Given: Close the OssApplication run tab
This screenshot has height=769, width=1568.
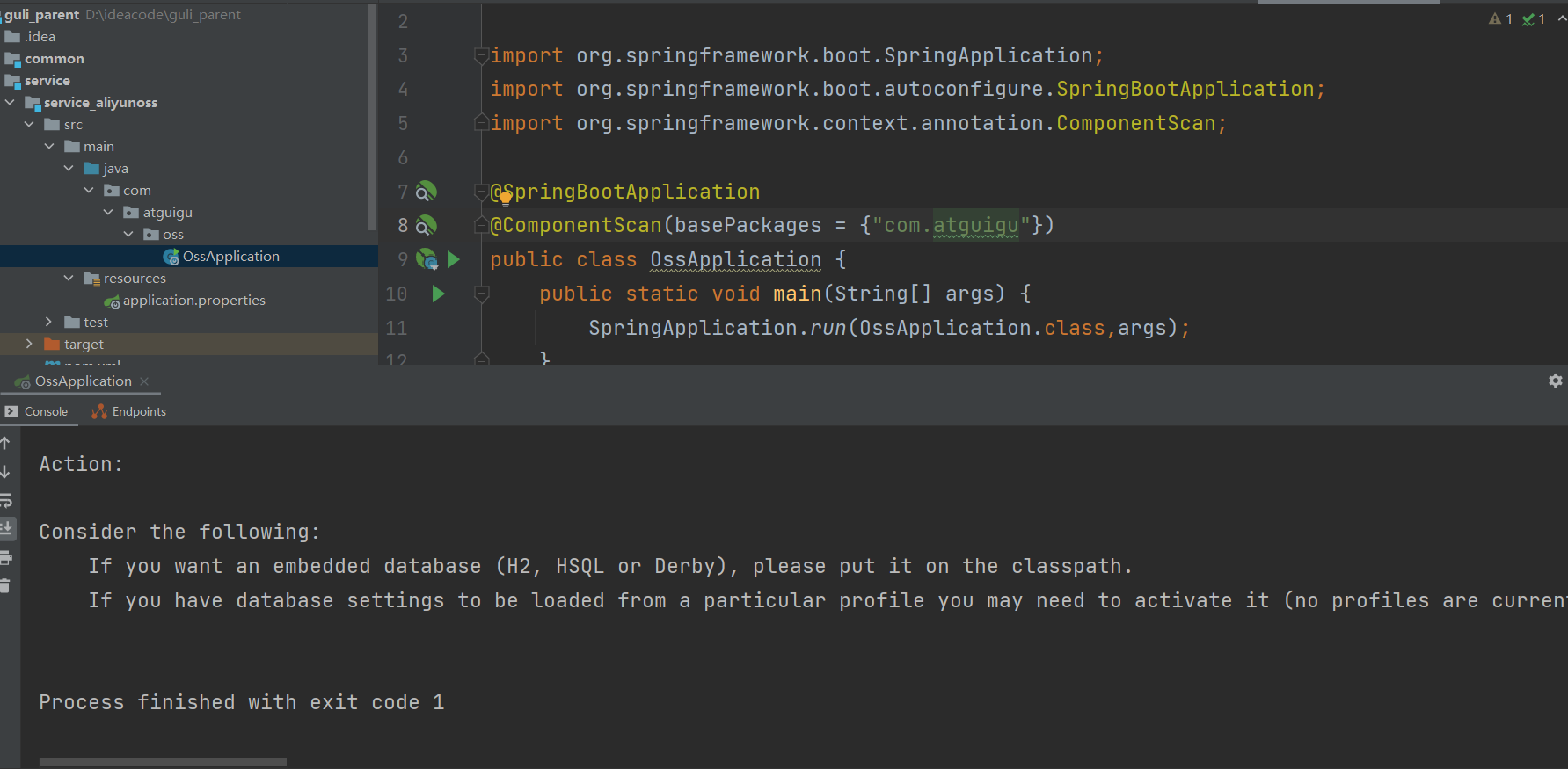Looking at the screenshot, I should click(144, 381).
